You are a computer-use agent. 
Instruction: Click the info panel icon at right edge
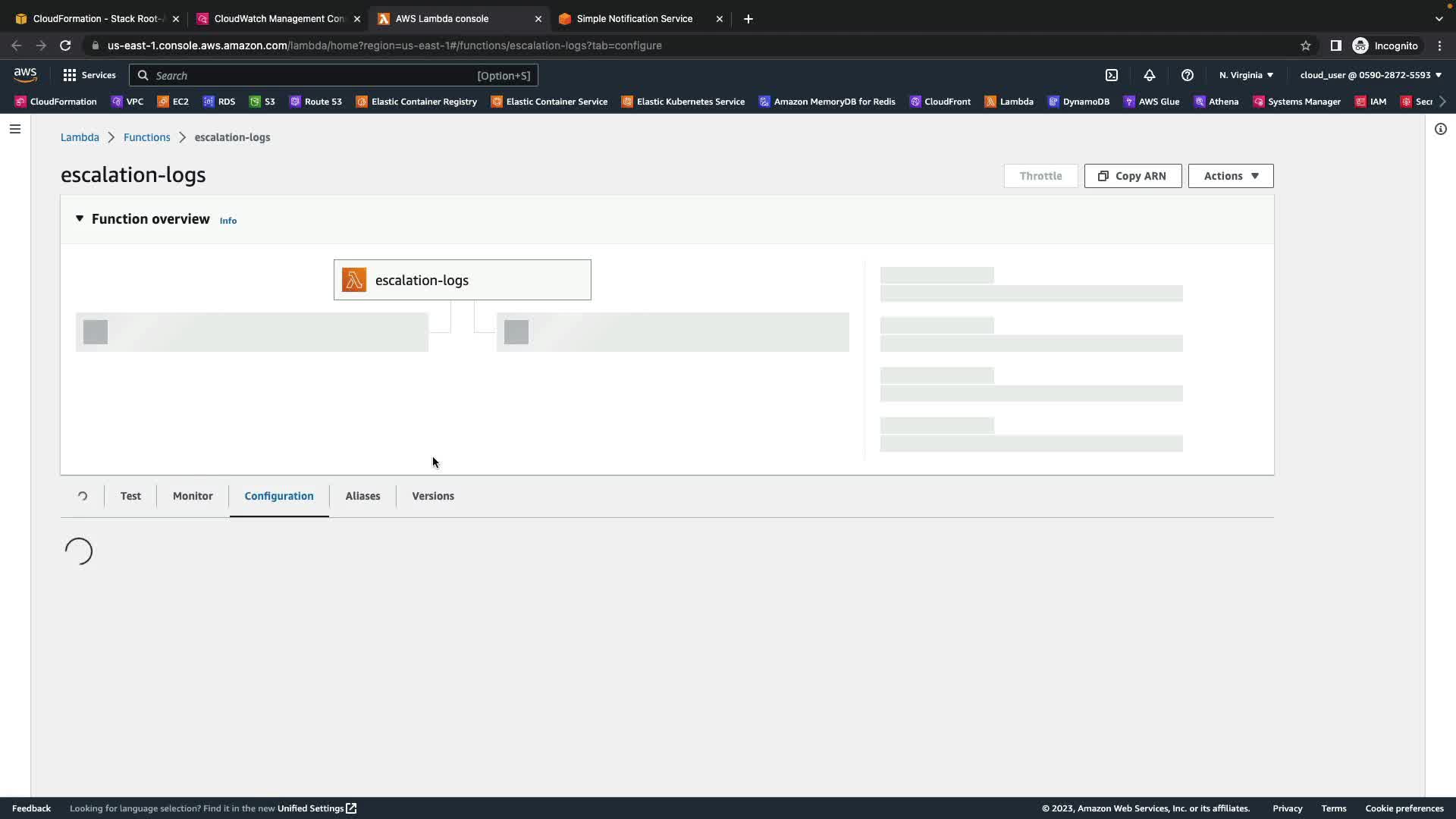coord(1440,129)
